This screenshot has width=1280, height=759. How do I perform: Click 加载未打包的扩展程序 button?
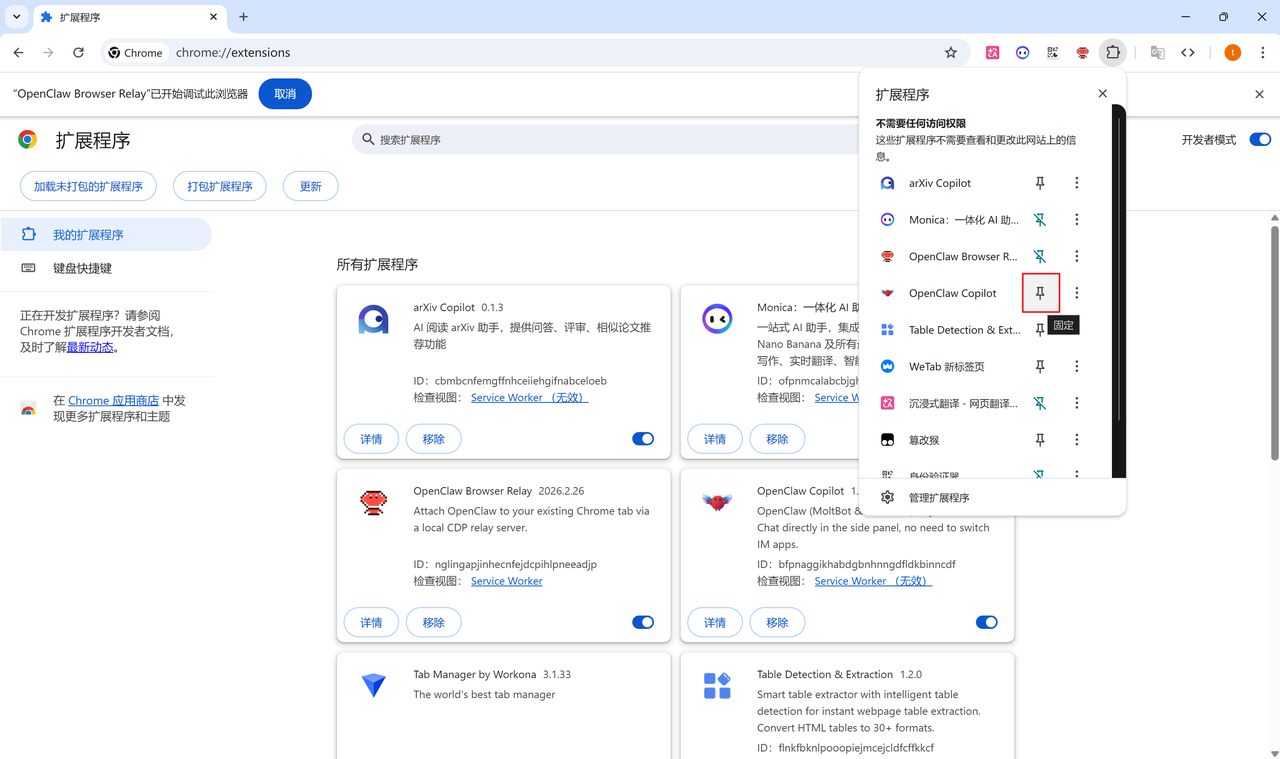(x=88, y=186)
